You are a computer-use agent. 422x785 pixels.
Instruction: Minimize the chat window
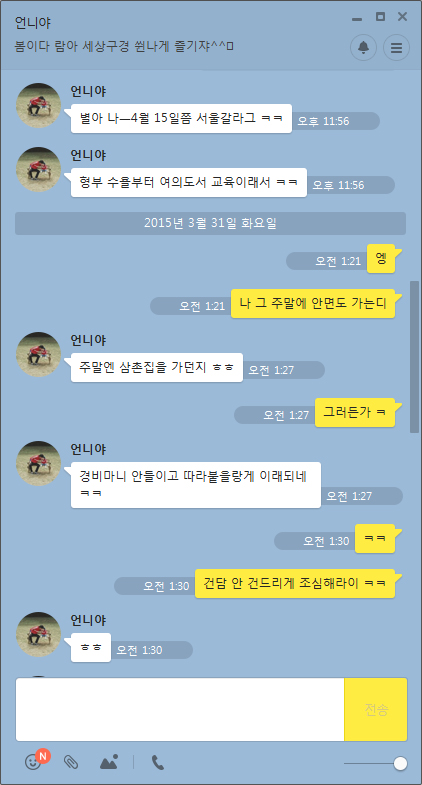coord(357,18)
